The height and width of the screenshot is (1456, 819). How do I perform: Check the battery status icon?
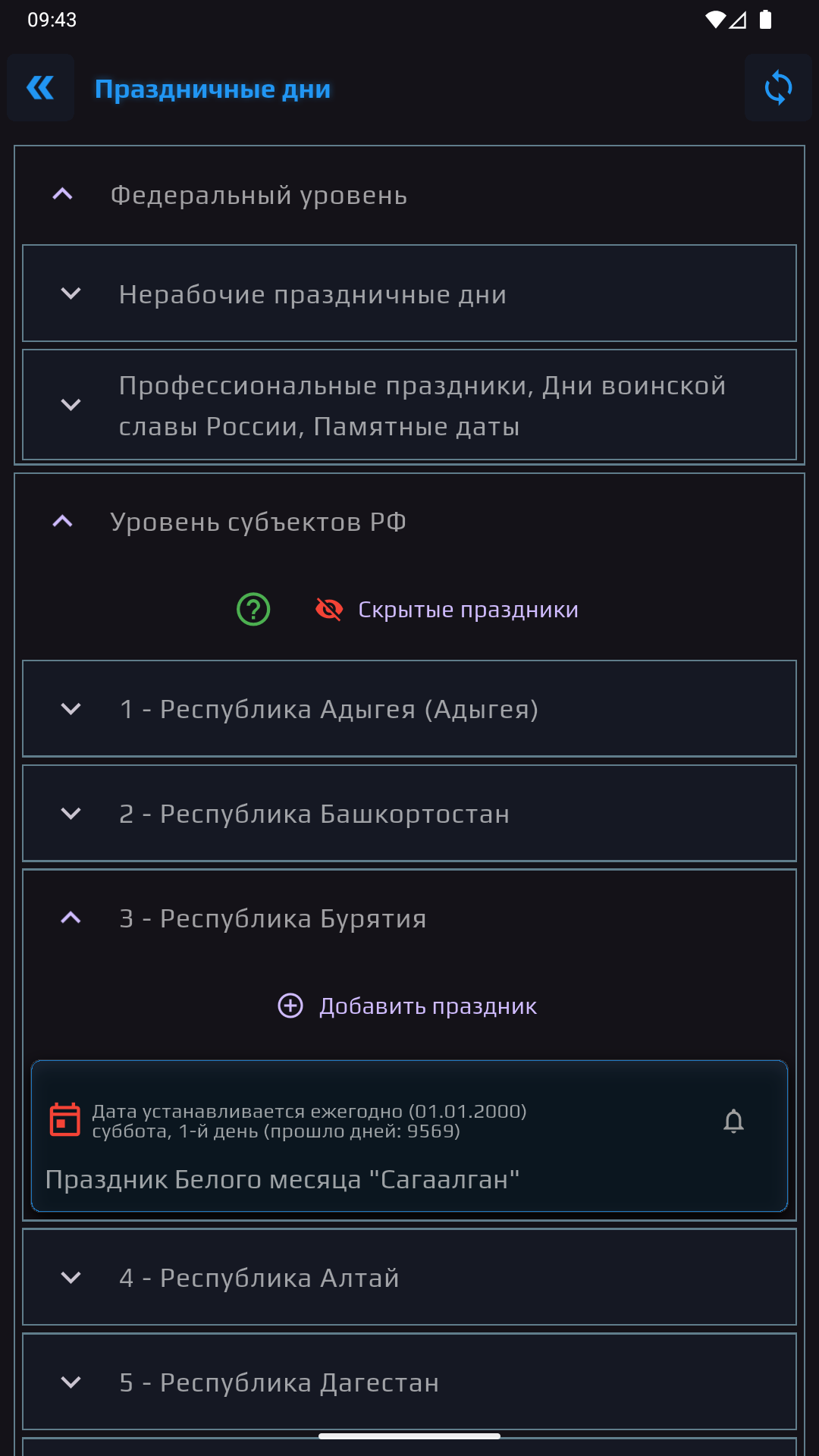pyautogui.click(x=765, y=20)
